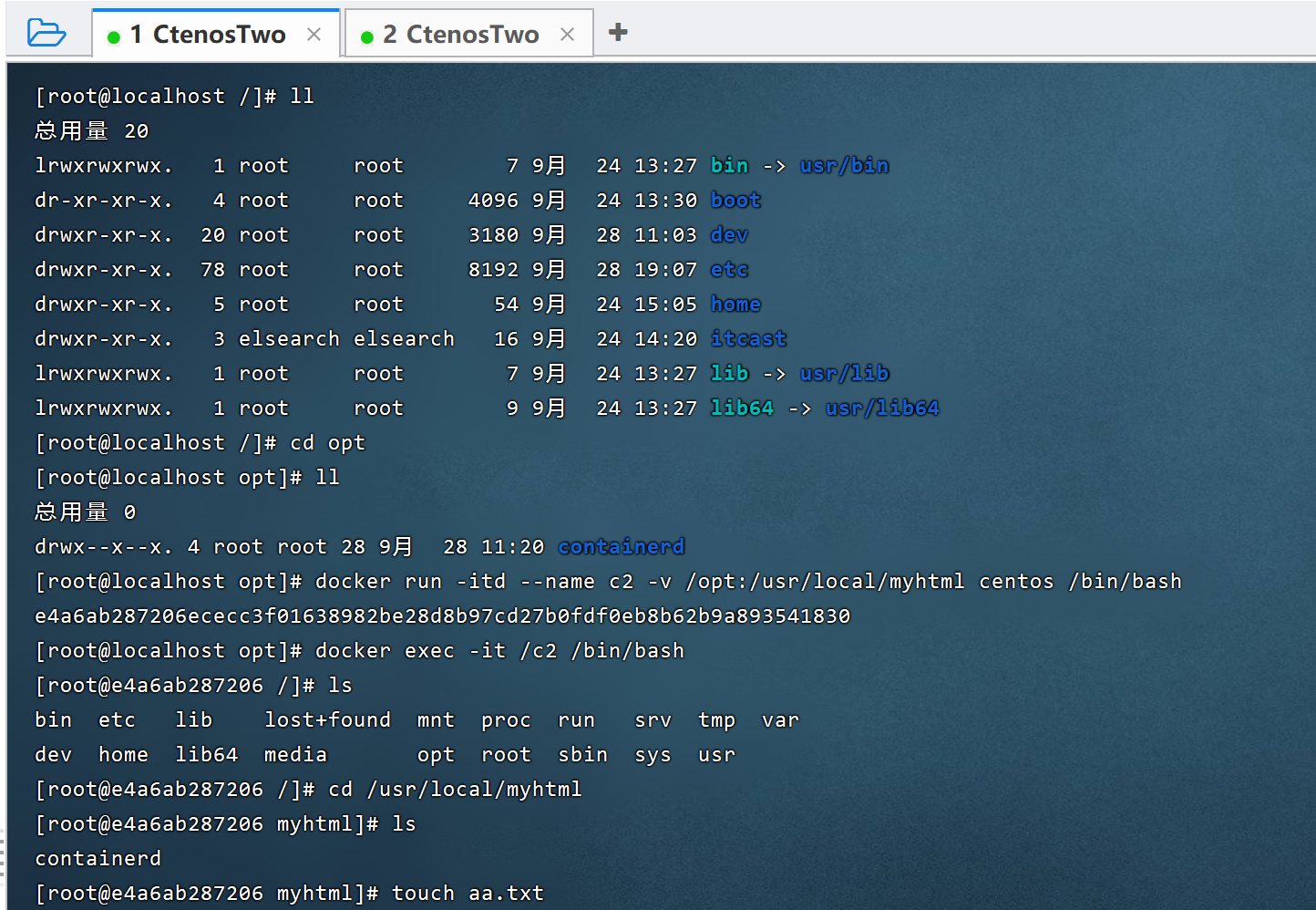This screenshot has width=1316, height=910.
Task: Click the first '总用量 20' line
Action: coord(91,130)
